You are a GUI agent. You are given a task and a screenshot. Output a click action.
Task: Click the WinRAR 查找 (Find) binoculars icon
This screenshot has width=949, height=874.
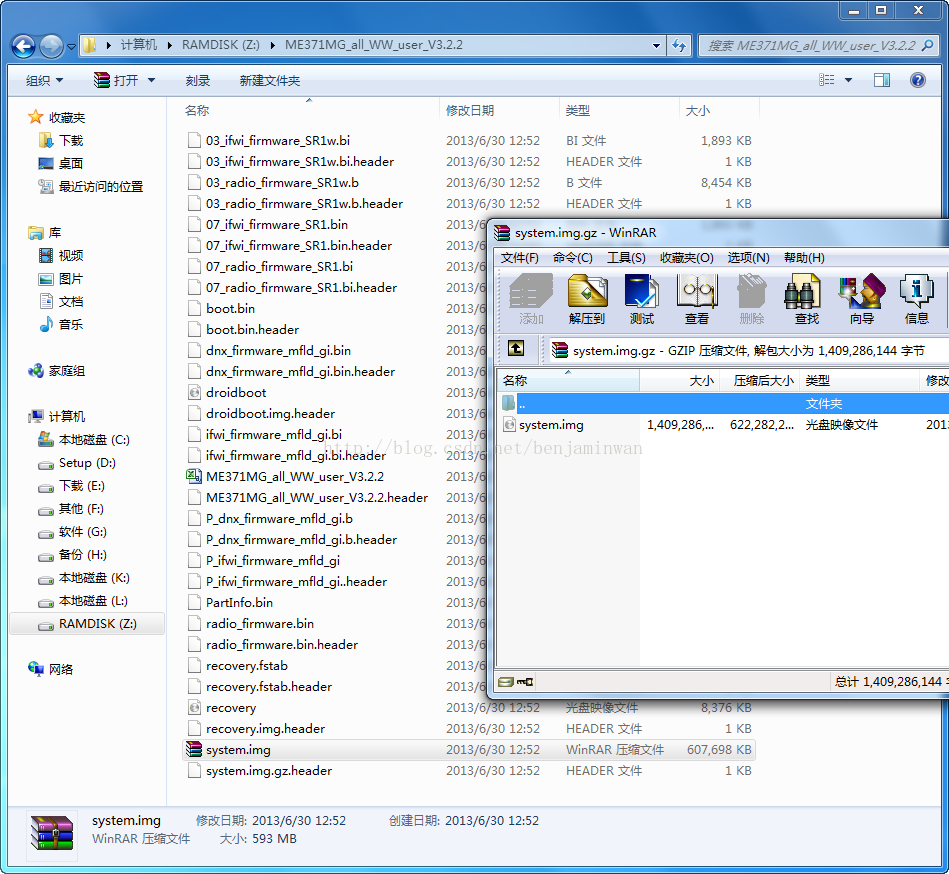[x=806, y=298]
